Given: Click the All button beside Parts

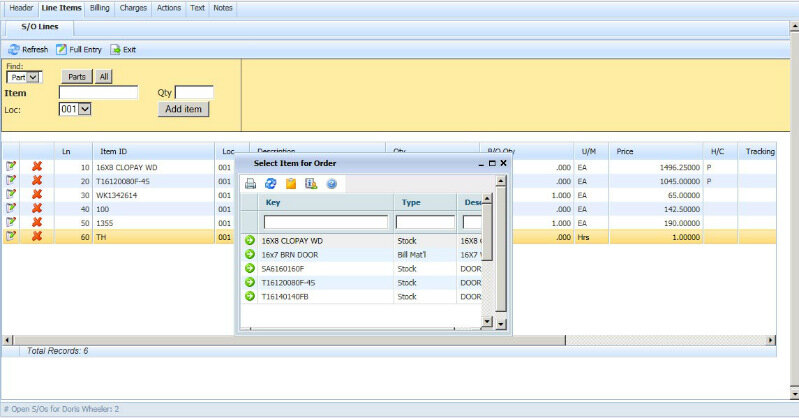Looking at the screenshot, I should pyautogui.click(x=104, y=76).
